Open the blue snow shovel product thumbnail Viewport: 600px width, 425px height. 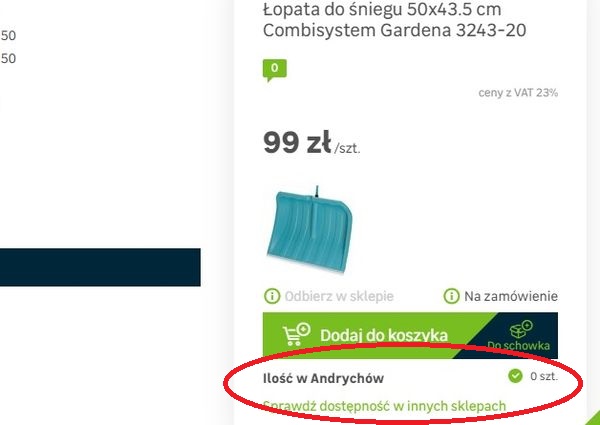[x=309, y=230]
